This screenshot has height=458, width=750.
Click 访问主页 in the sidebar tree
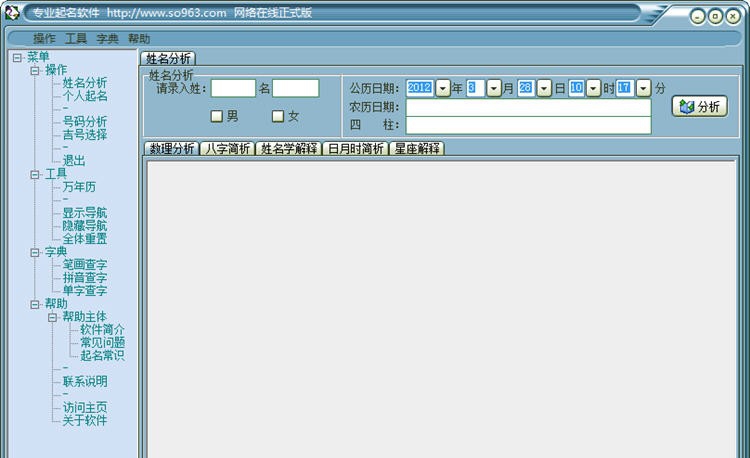85,407
